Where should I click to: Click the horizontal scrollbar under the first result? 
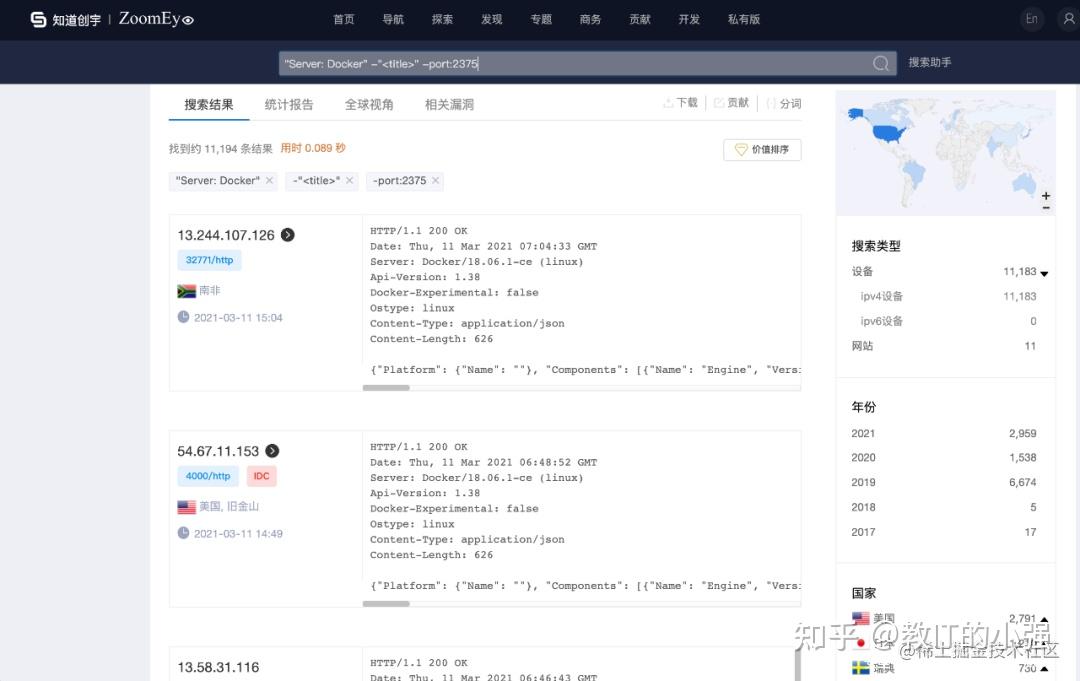tap(387, 387)
